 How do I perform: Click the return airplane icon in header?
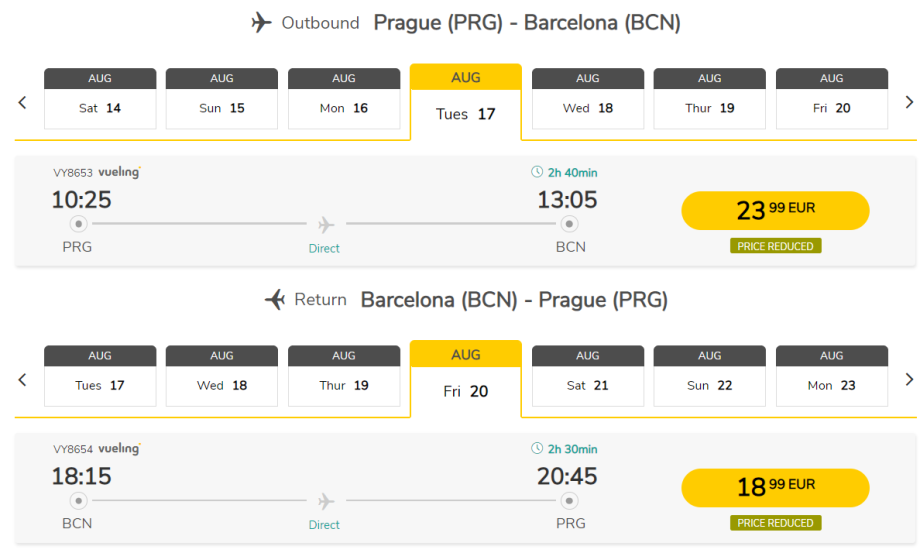(275, 299)
